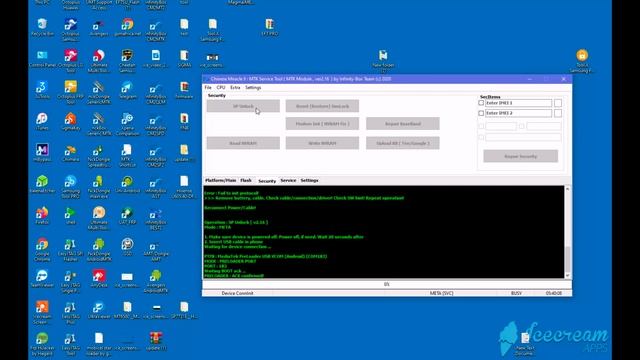The width and height of the screenshot is (640, 360).
Task: Click the SP Unlock button
Action: pos(243,106)
